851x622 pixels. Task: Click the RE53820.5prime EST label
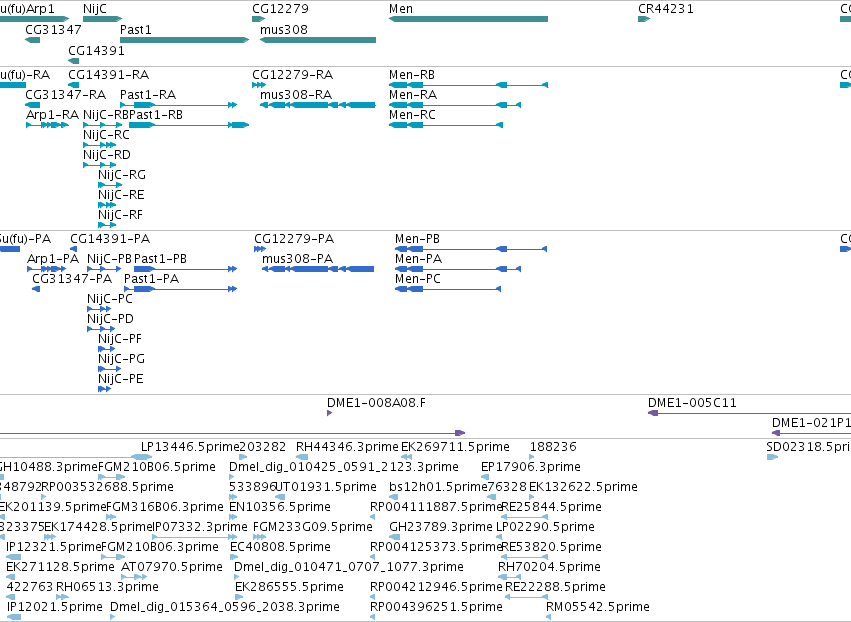pos(551,547)
